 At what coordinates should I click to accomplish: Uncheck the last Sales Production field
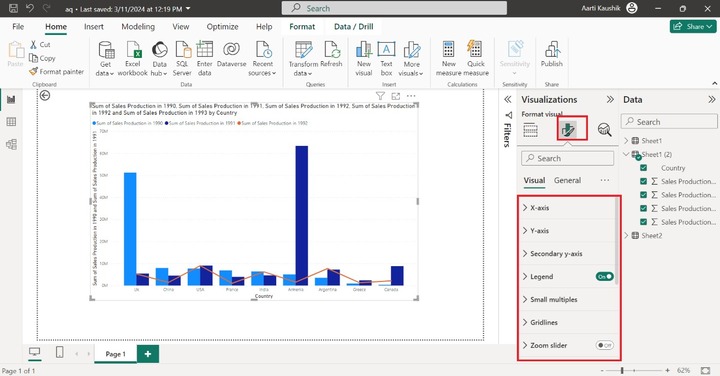[643, 222]
